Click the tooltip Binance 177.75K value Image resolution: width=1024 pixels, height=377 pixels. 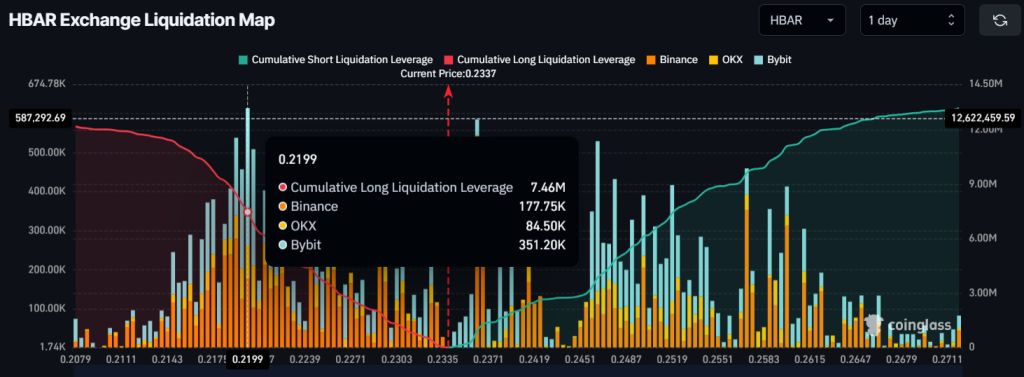tap(542, 207)
